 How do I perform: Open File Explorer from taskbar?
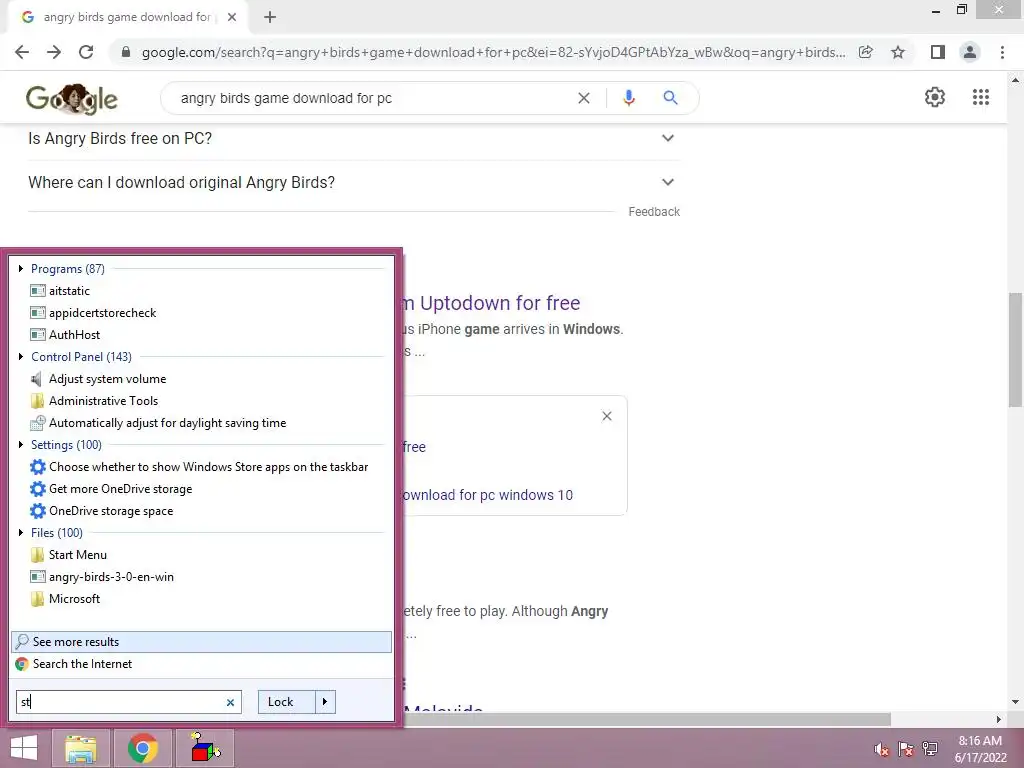coord(80,748)
